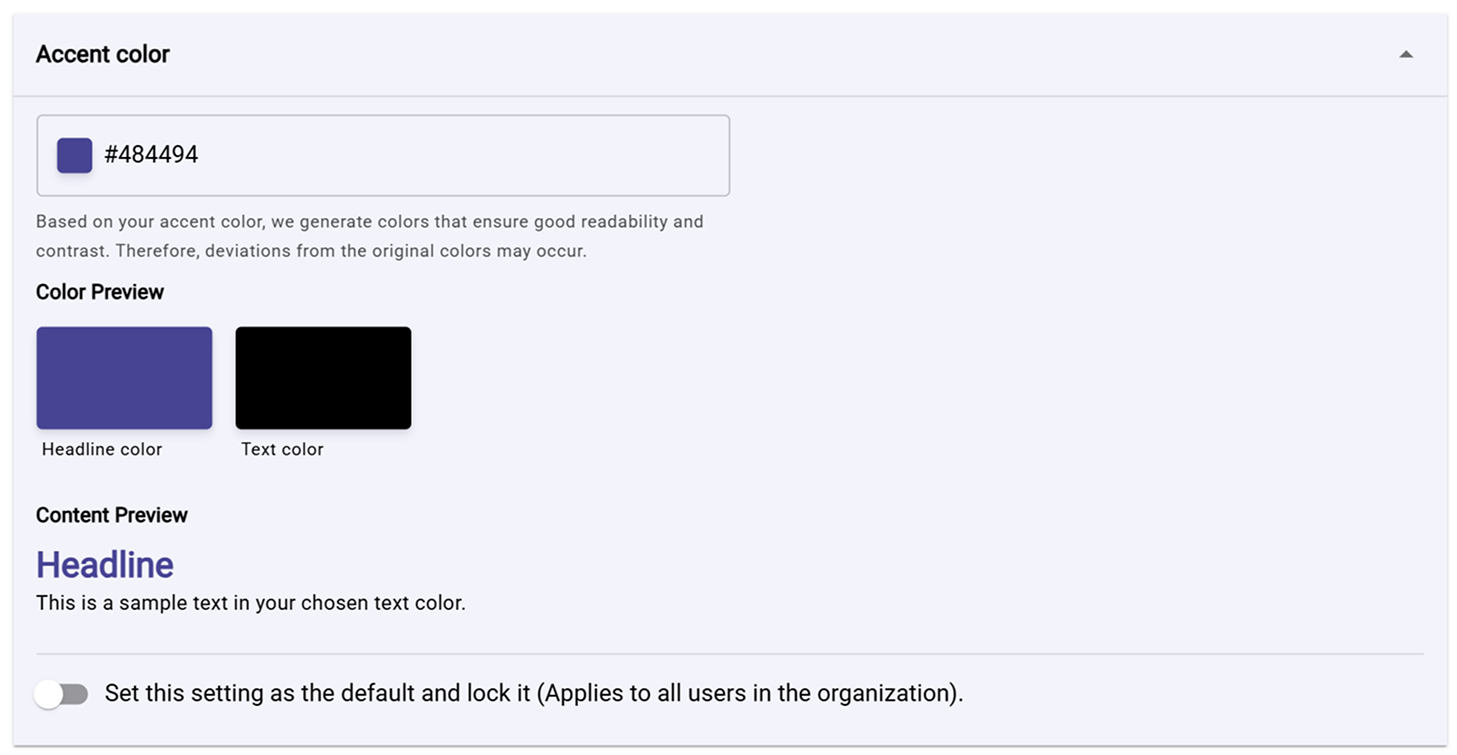
Task: Click the black Text color preview box
Action: (323, 377)
